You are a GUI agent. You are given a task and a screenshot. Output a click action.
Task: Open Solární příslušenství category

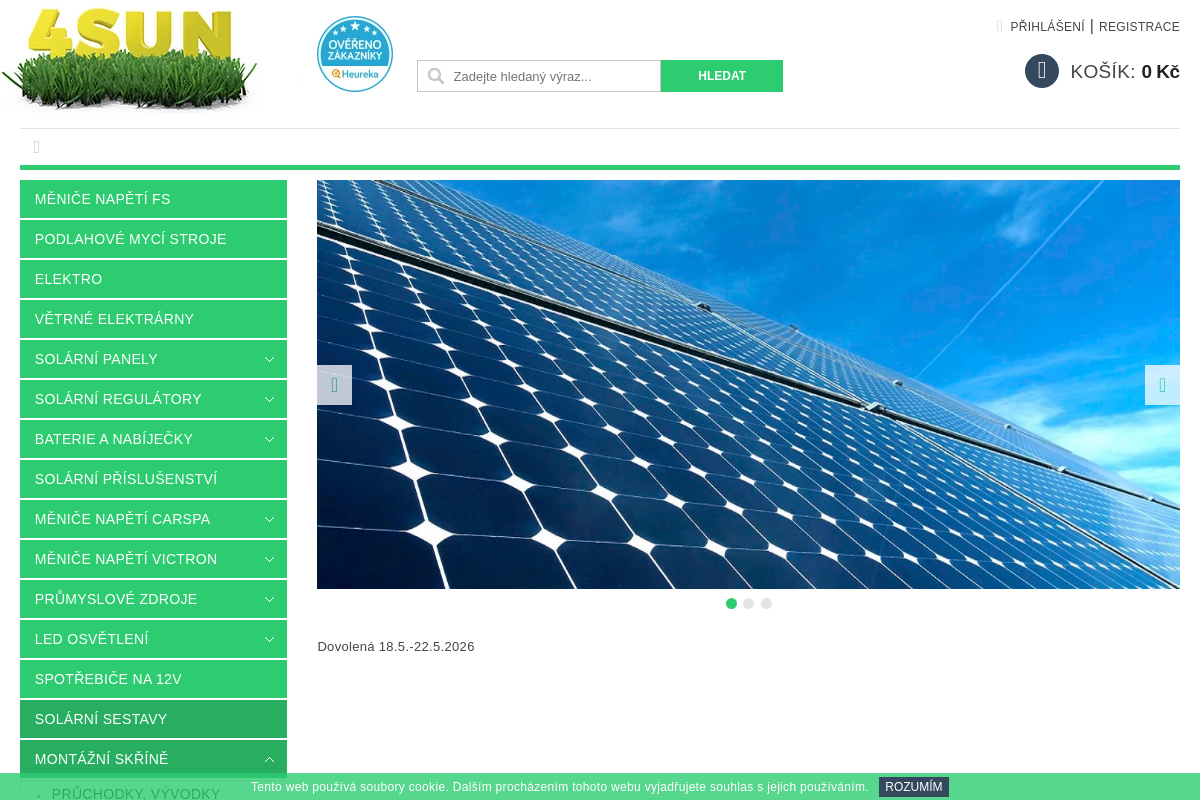coord(153,479)
